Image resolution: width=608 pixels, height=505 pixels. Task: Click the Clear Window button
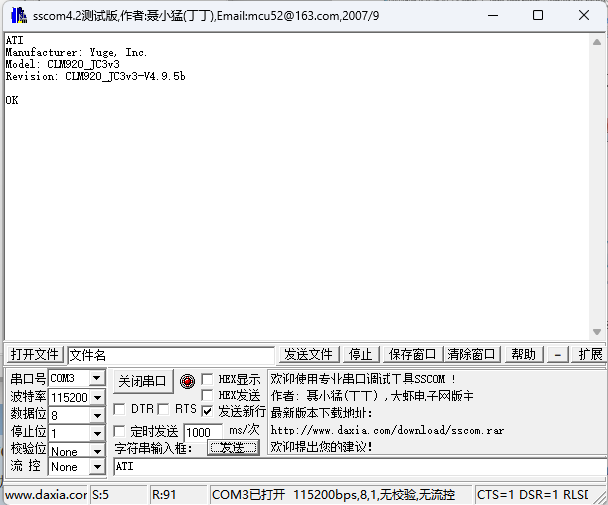pos(471,355)
